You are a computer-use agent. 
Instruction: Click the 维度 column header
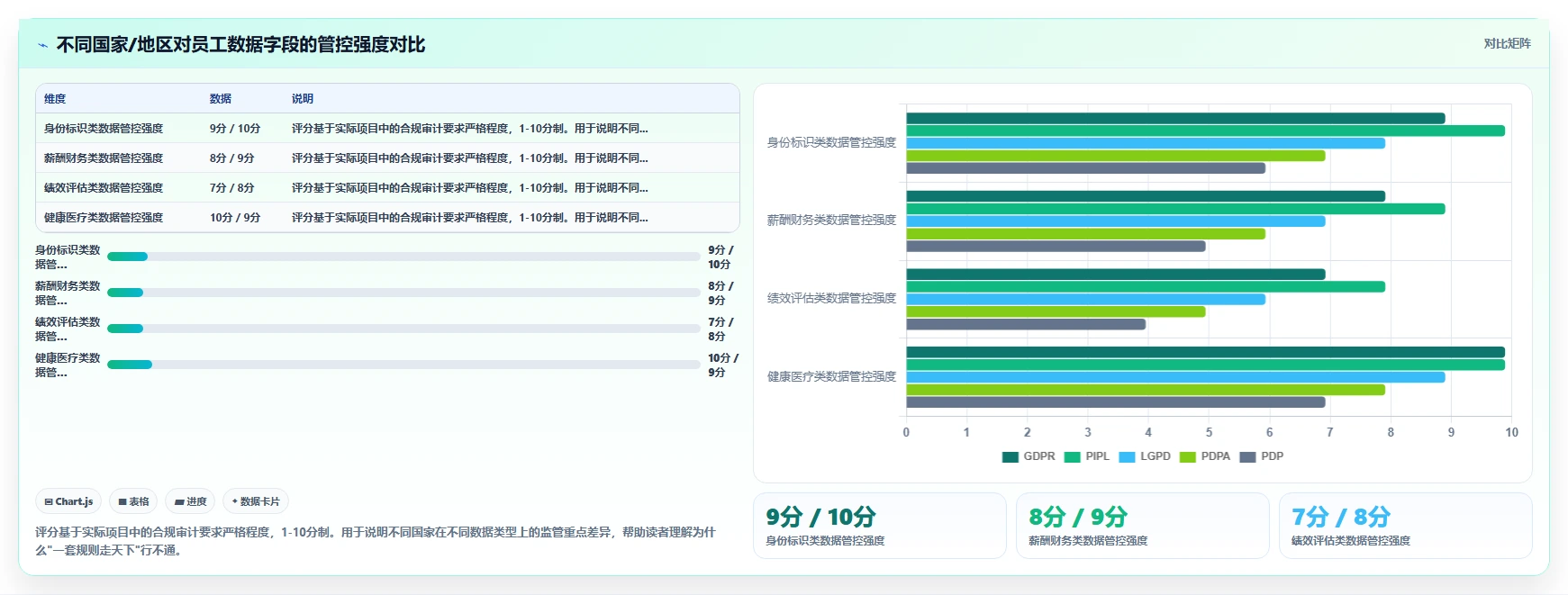[x=55, y=99]
